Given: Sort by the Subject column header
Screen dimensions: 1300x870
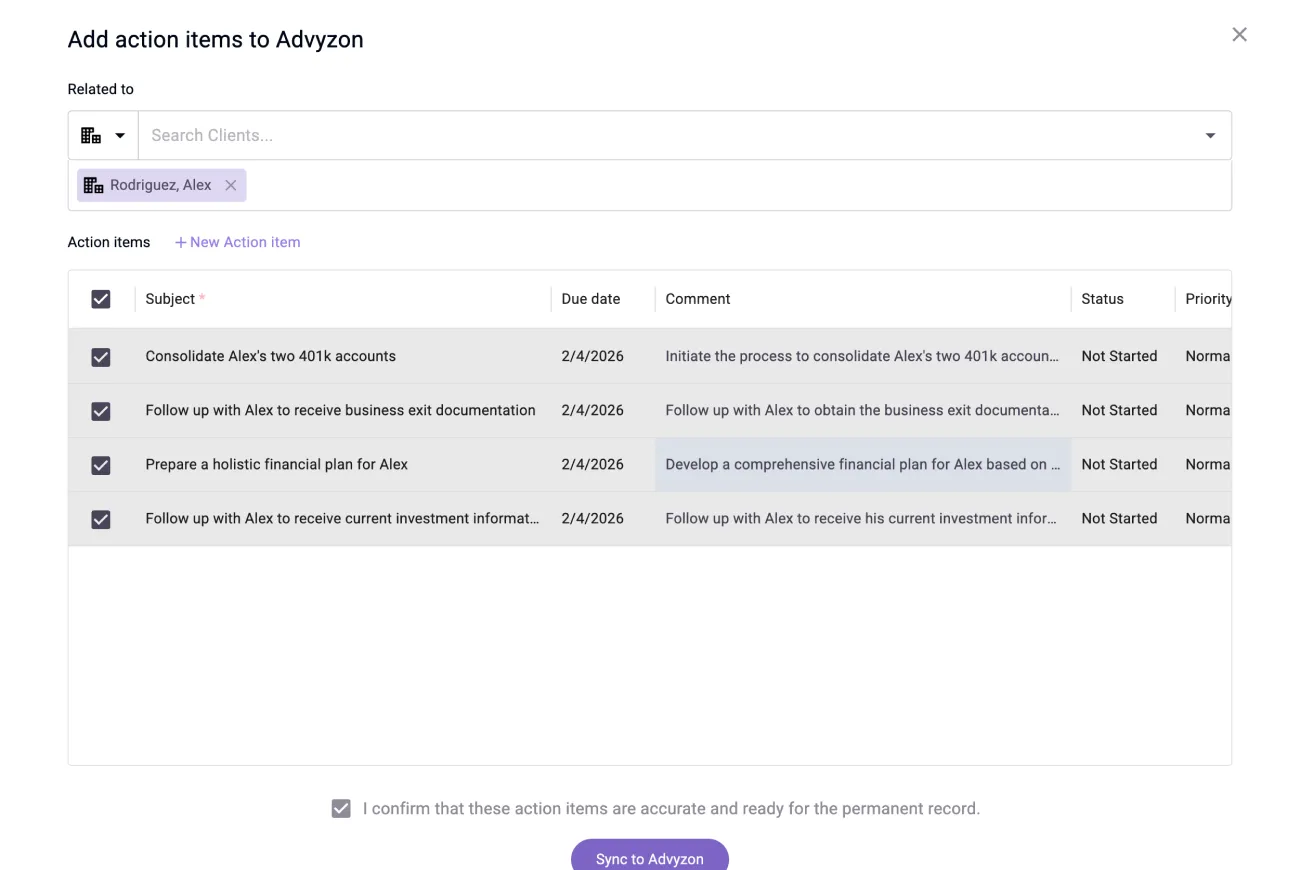Looking at the screenshot, I should click(x=170, y=299).
